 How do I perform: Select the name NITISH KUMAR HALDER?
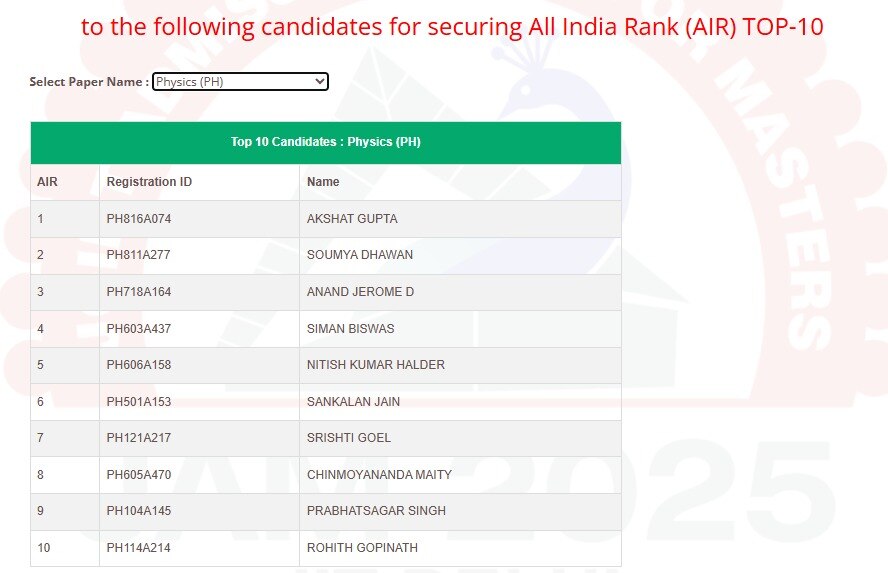pyautogui.click(x=375, y=365)
